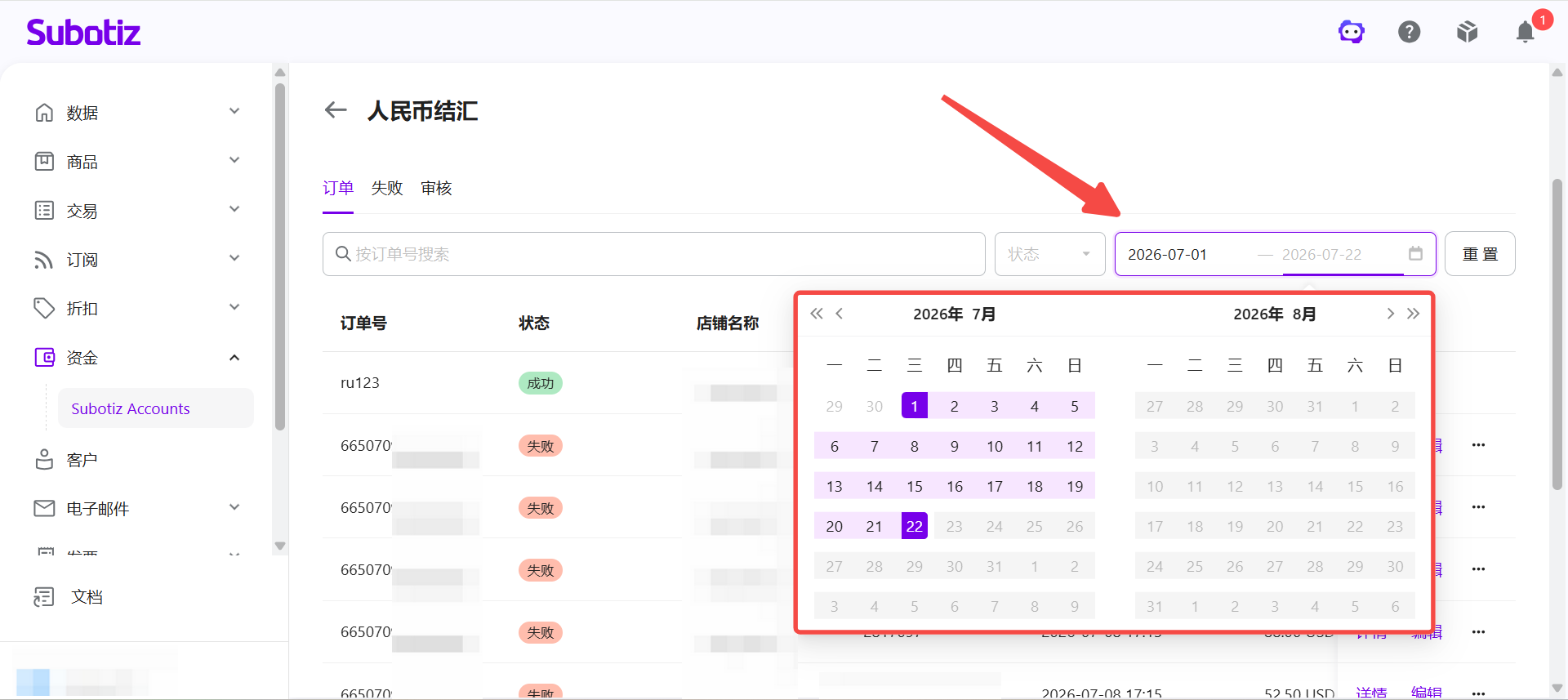Select July 6 in the calendar
The width and height of the screenshot is (1568, 700).
[x=835, y=446]
